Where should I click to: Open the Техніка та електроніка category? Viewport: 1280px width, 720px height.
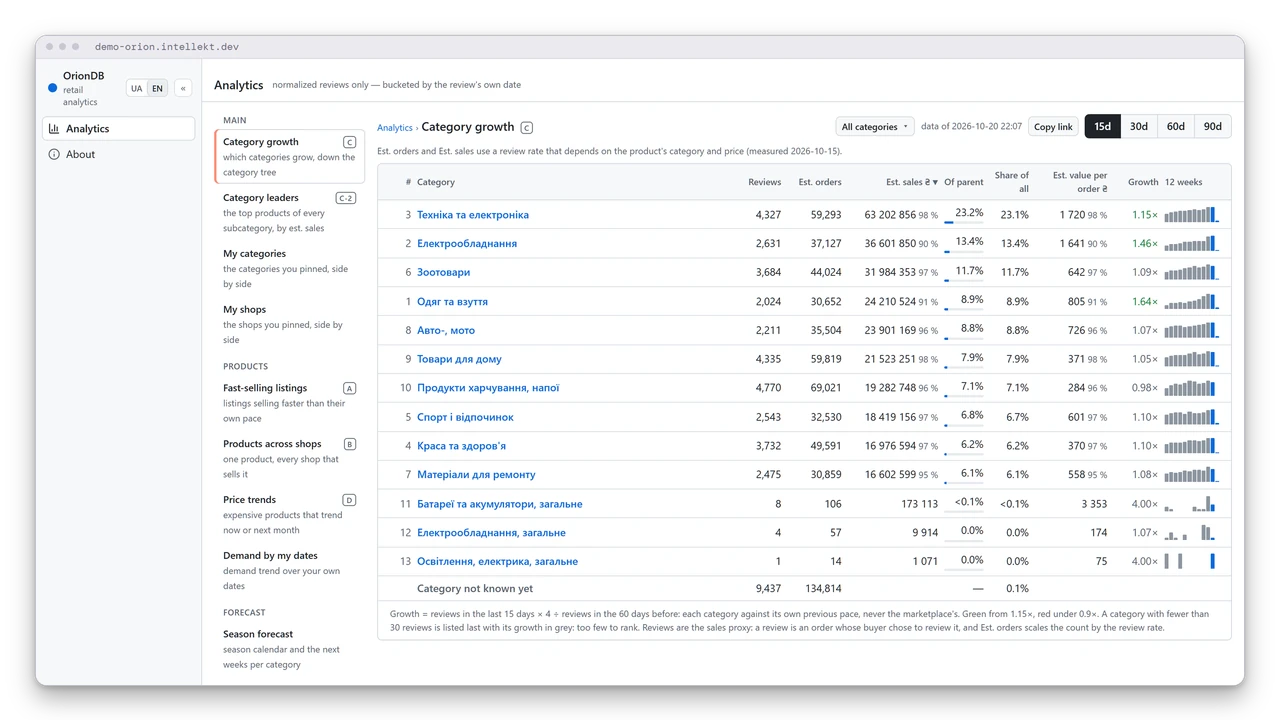pos(473,214)
